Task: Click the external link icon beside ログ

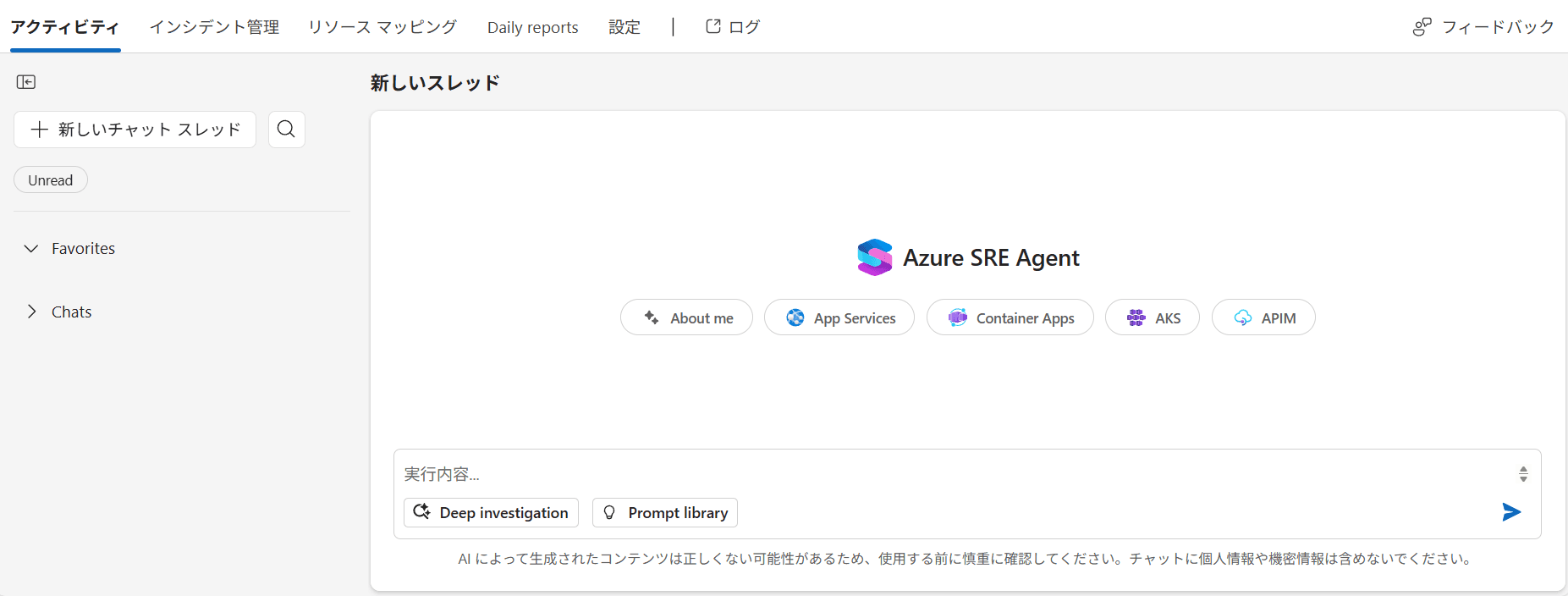Action: (x=713, y=26)
